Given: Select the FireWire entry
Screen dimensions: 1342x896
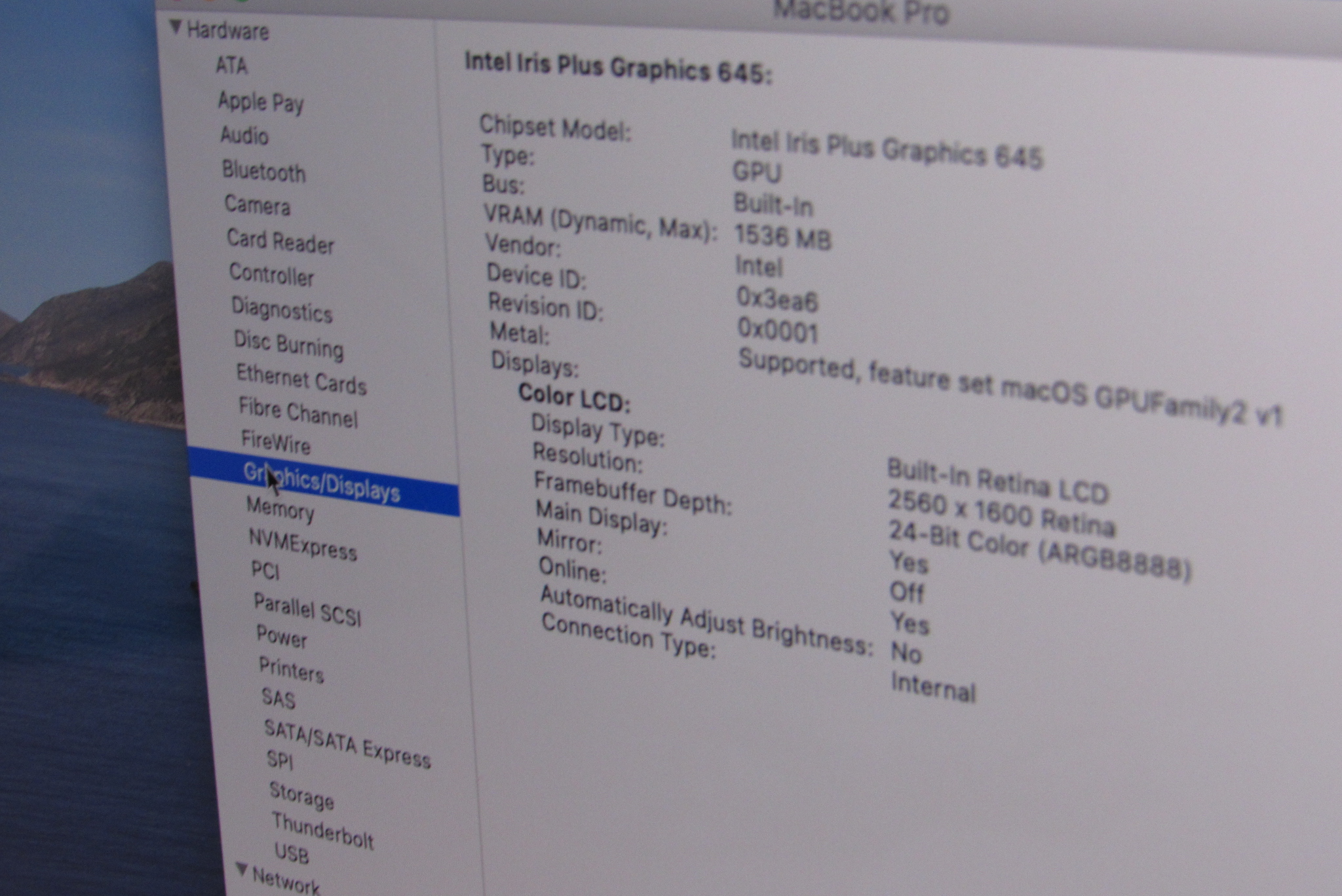Looking at the screenshot, I should (276, 443).
